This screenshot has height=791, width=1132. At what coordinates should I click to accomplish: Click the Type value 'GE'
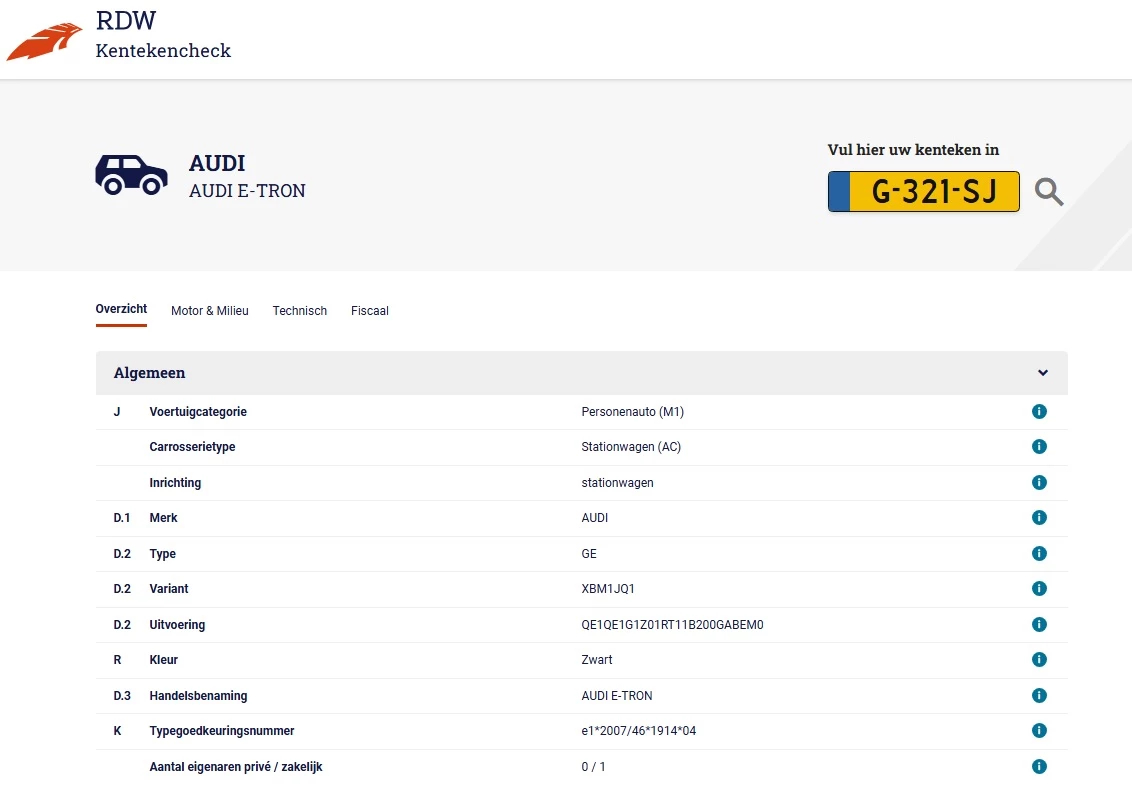click(589, 554)
